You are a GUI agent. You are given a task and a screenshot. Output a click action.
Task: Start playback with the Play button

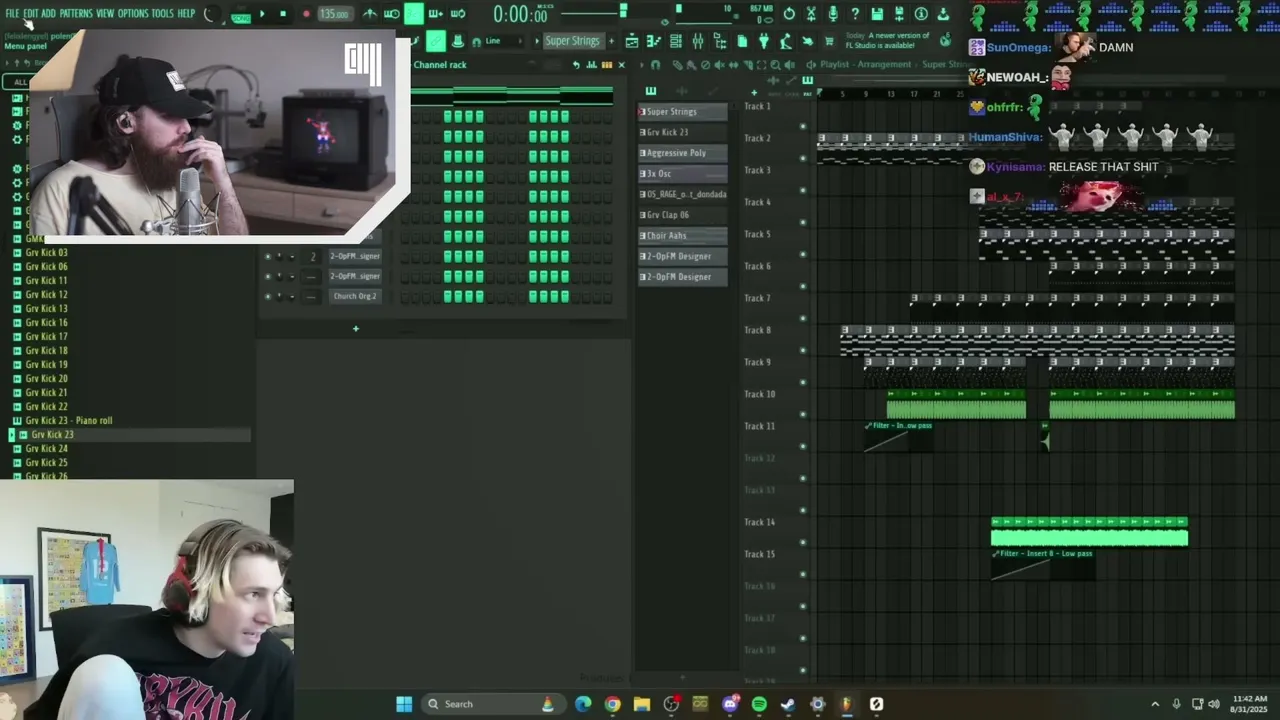point(262,14)
